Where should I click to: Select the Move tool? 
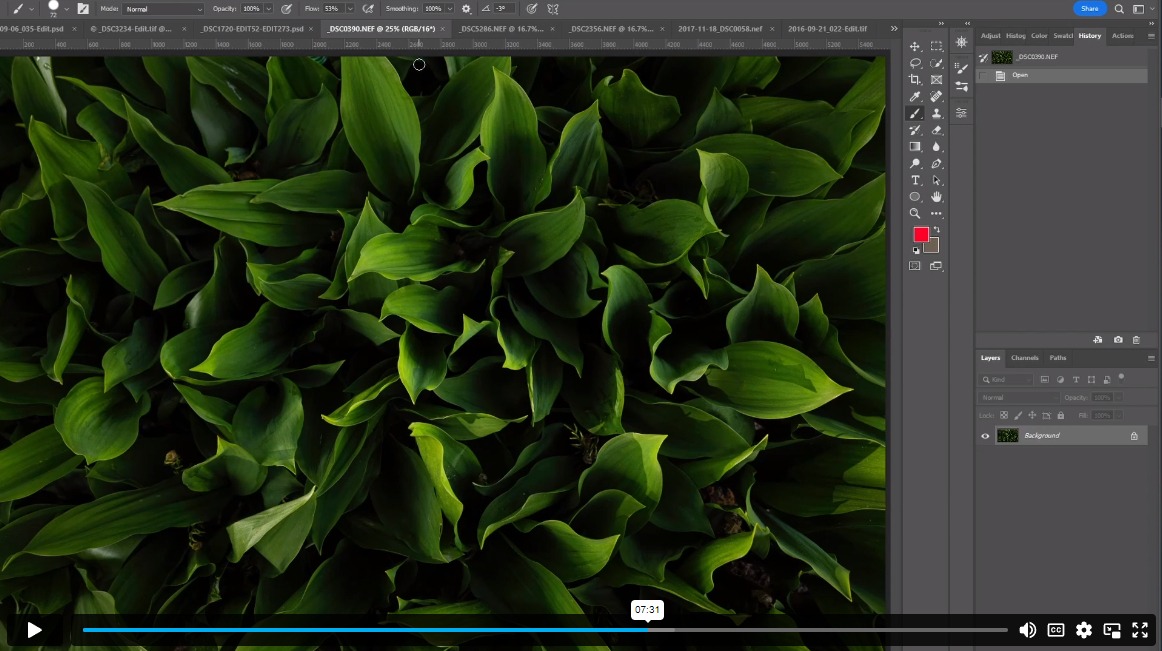coord(914,45)
